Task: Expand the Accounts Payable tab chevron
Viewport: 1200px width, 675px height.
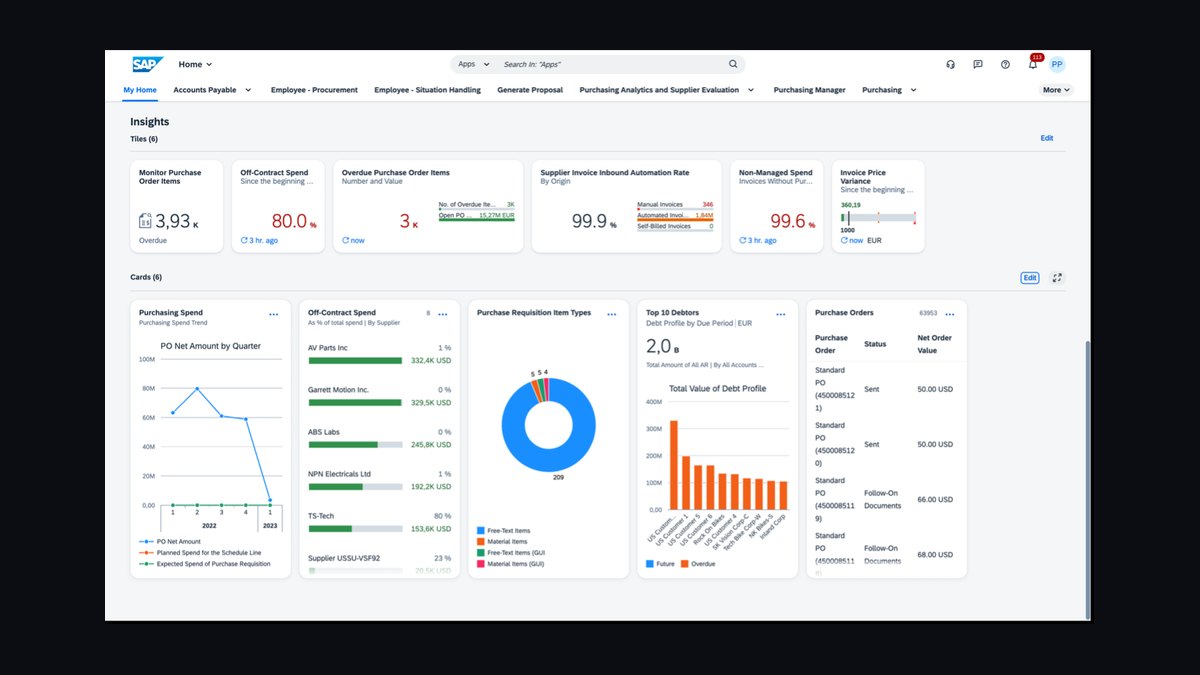Action: pos(248,90)
